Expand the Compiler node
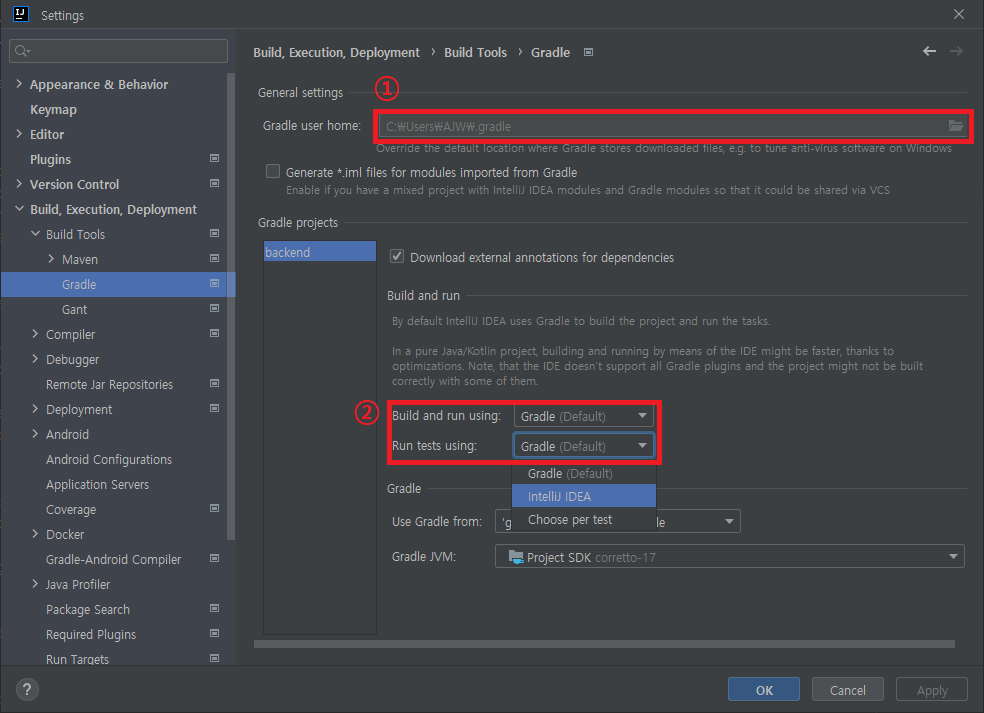The image size is (984, 713). pyautogui.click(x=35, y=334)
